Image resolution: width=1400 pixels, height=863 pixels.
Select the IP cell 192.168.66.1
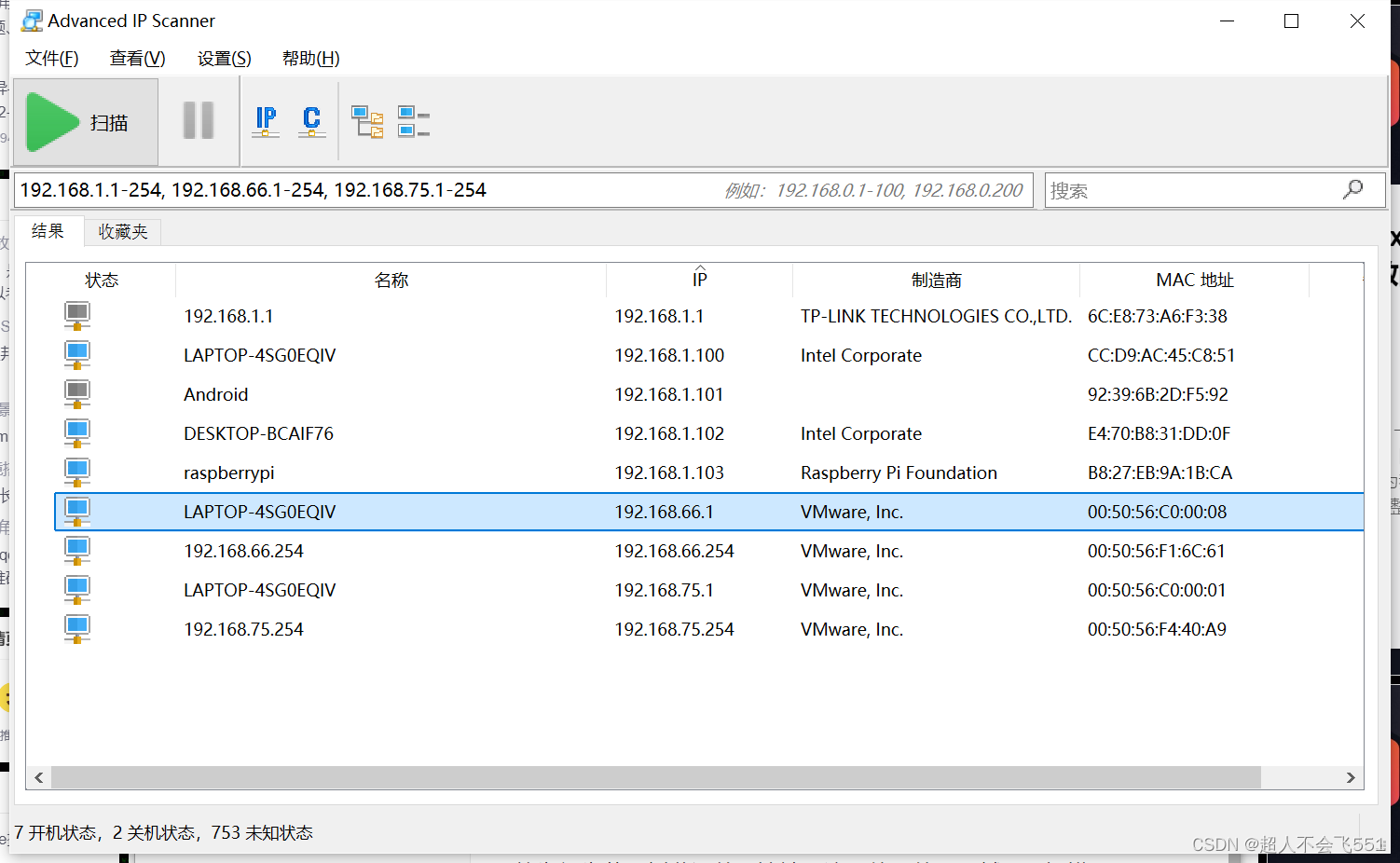pos(664,512)
